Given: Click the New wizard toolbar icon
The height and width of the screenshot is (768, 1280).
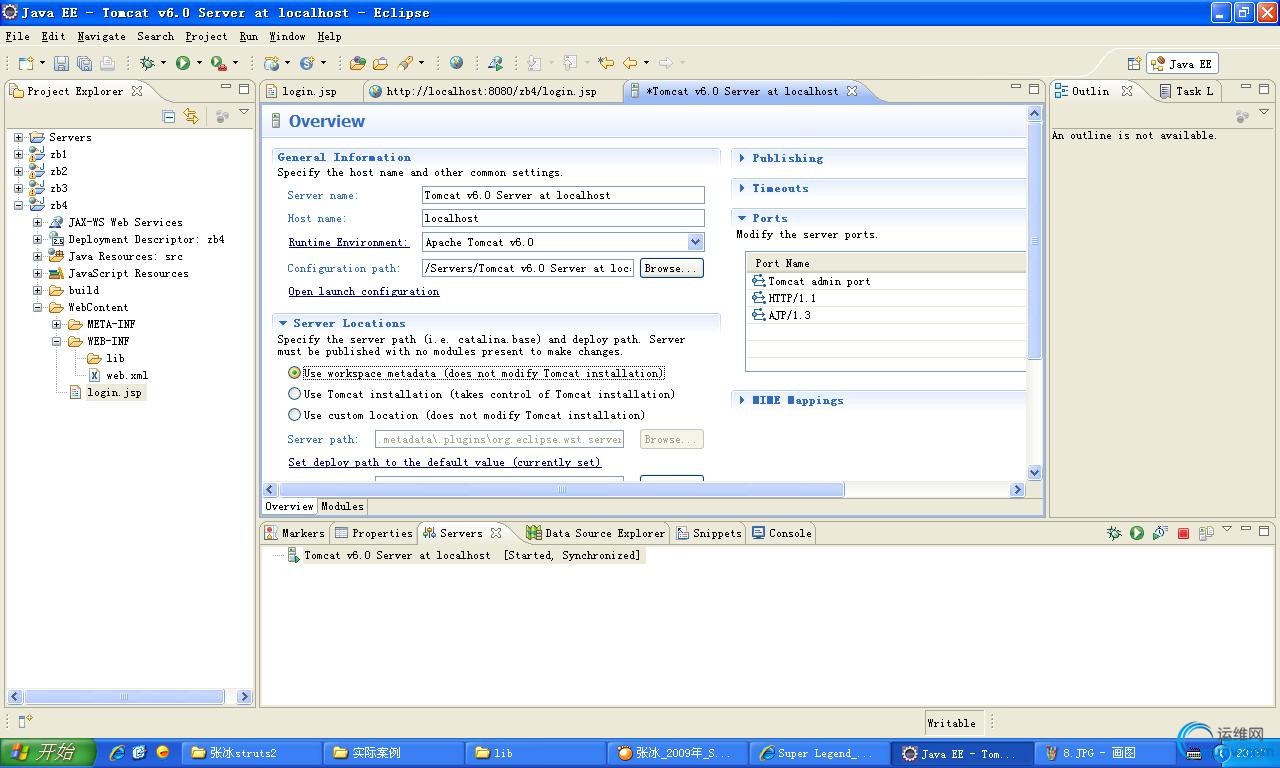Looking at the screenshot, I should (x=25, y=63).
